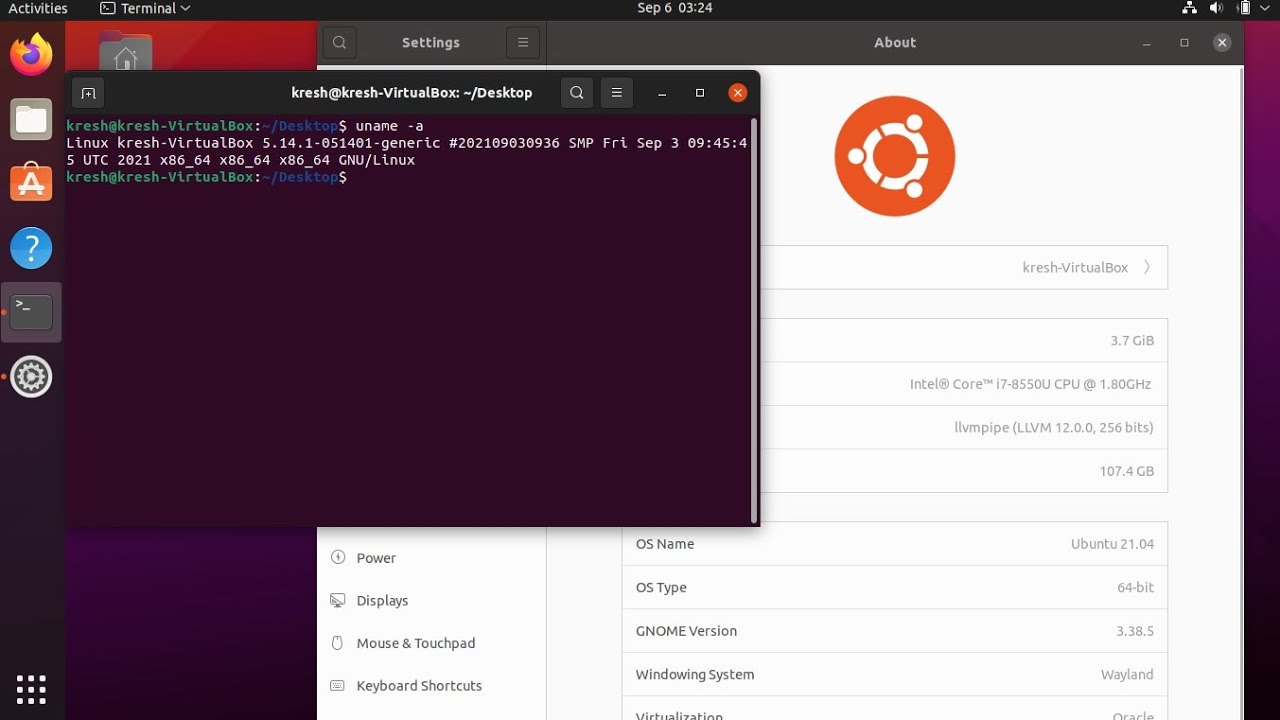Open the Help app in the dock
The image size is (1280, 720).
(31, 248)
